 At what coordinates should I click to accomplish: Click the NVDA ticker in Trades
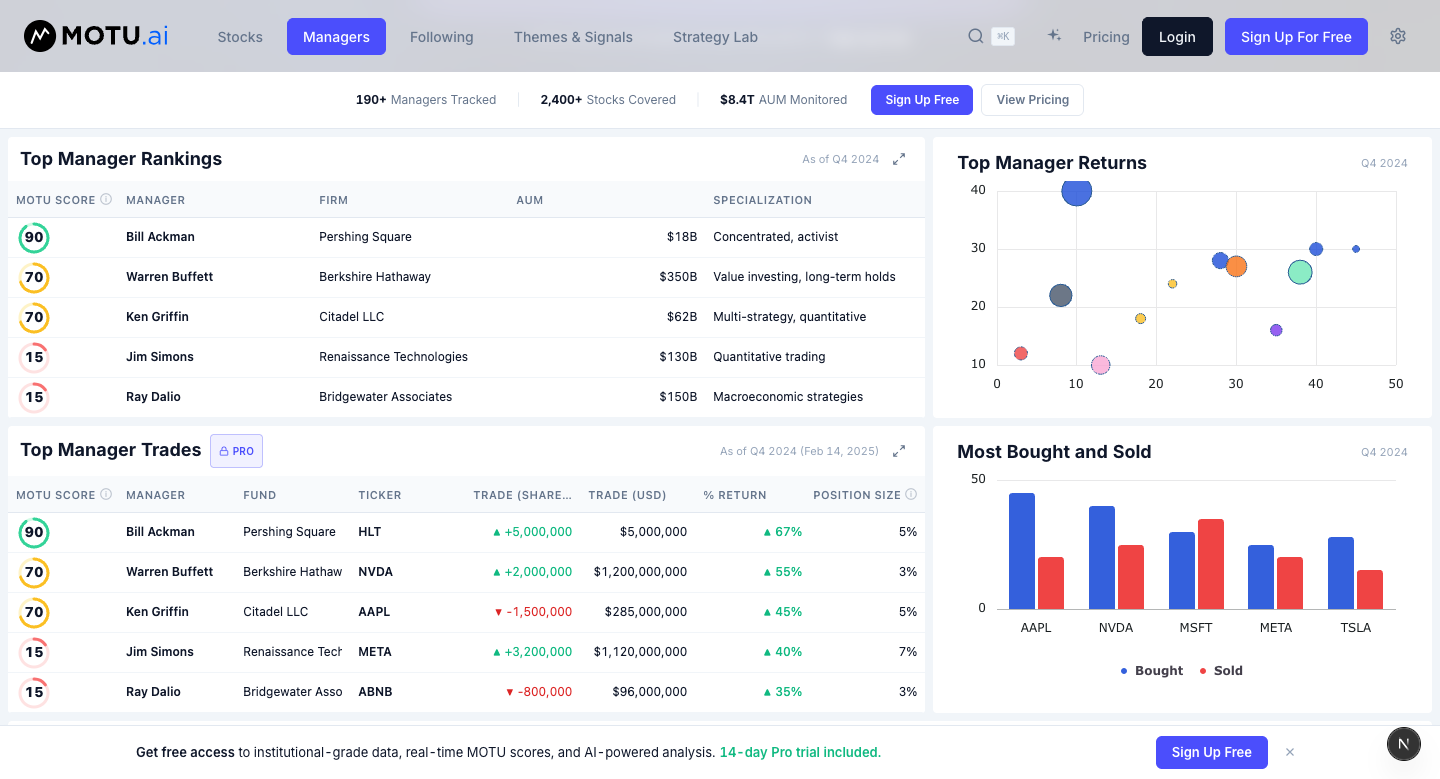375,572
